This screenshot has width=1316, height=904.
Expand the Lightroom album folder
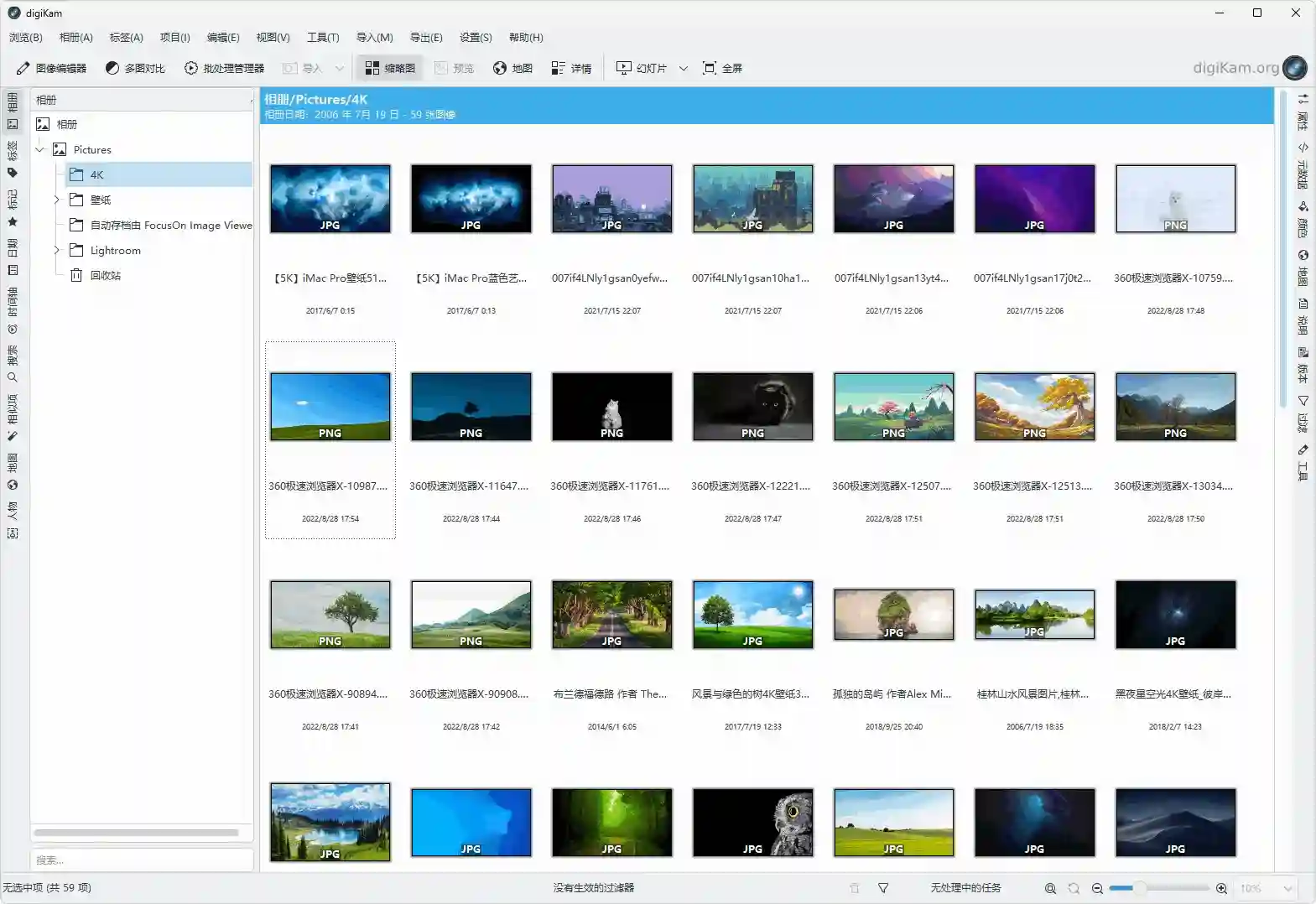(56, 250)
